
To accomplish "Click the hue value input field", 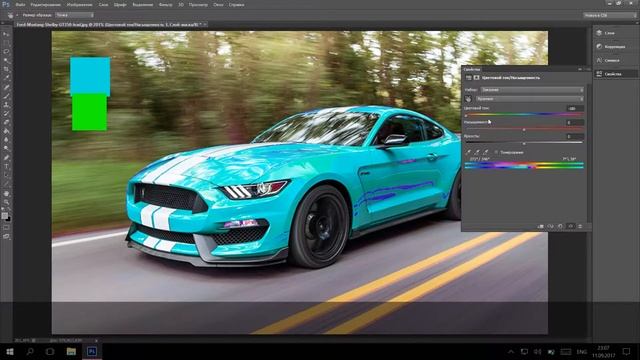I will 575,109.
